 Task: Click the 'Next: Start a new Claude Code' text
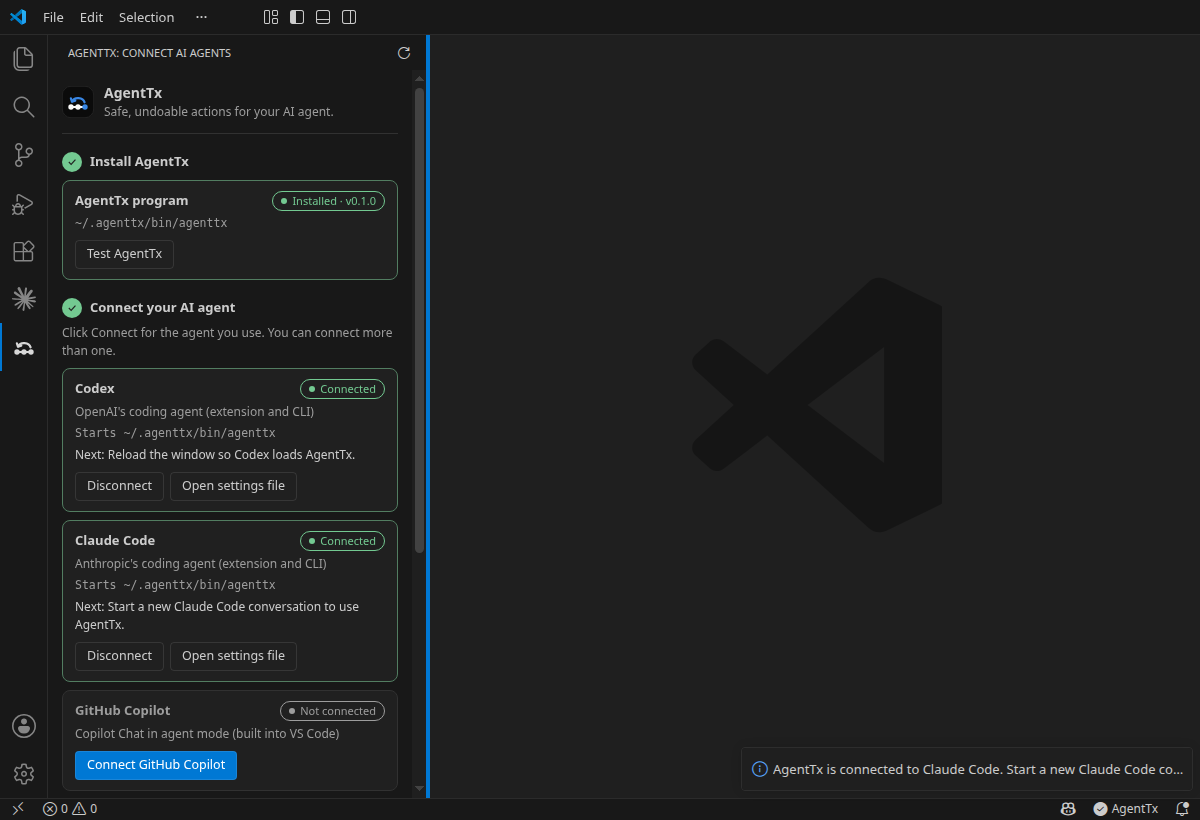[217, 616]
